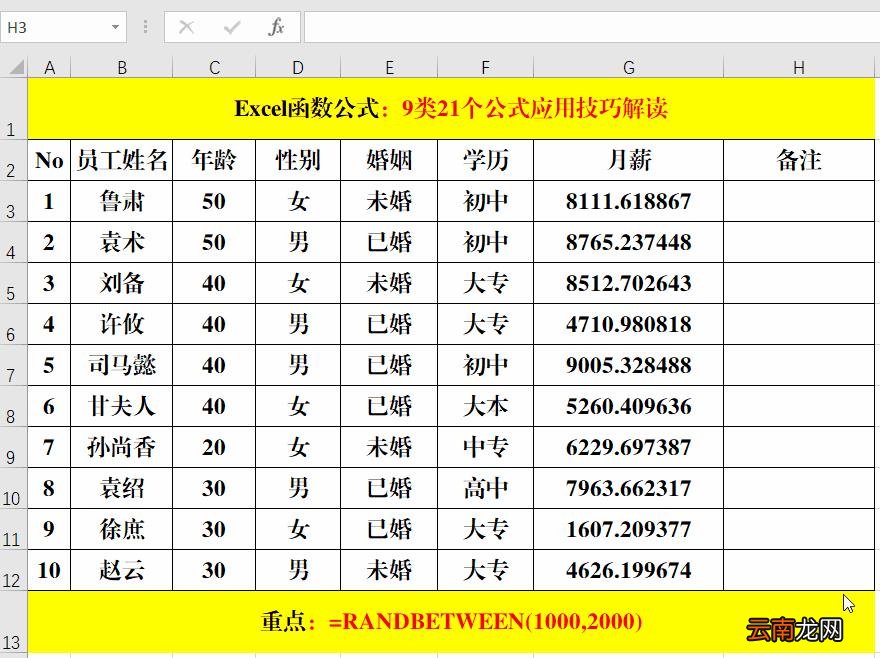Click the Insert Function fx icon
Screen dimensions: 880x658
pyautogui.click(x=276, y=27)
